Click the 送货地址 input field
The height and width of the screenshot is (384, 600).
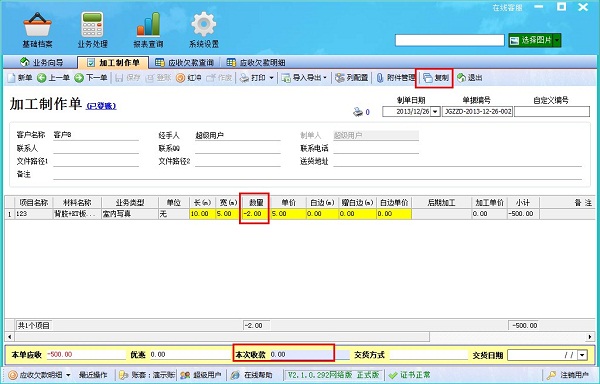click(457, 161)
